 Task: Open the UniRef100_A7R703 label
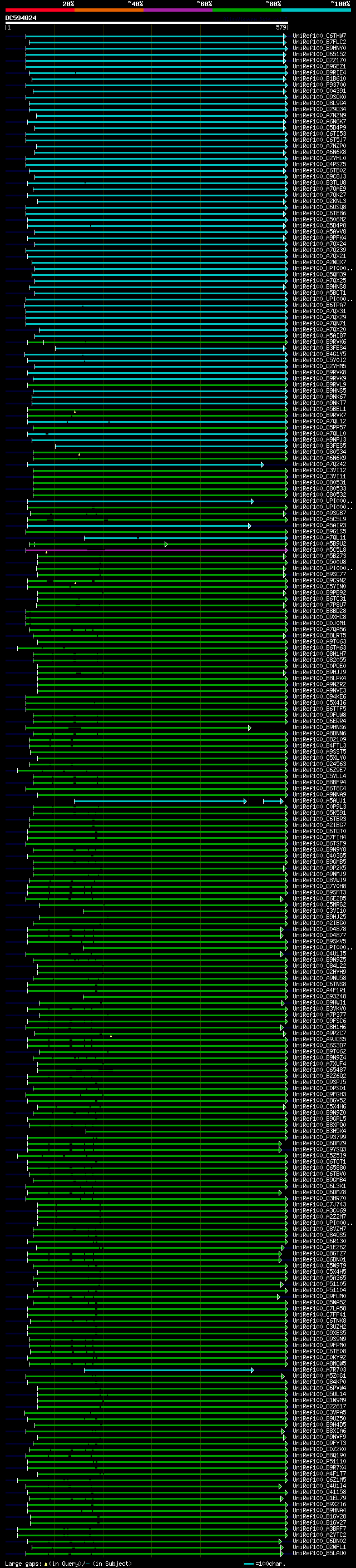click(319, 1369)
